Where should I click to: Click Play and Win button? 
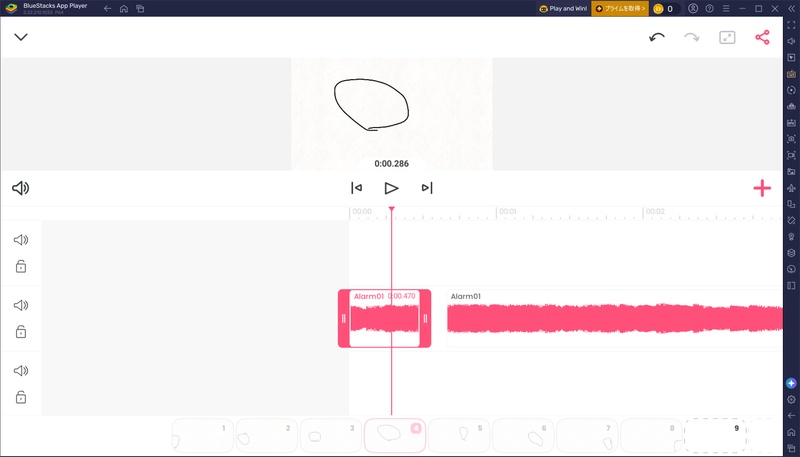coord(563,9)
